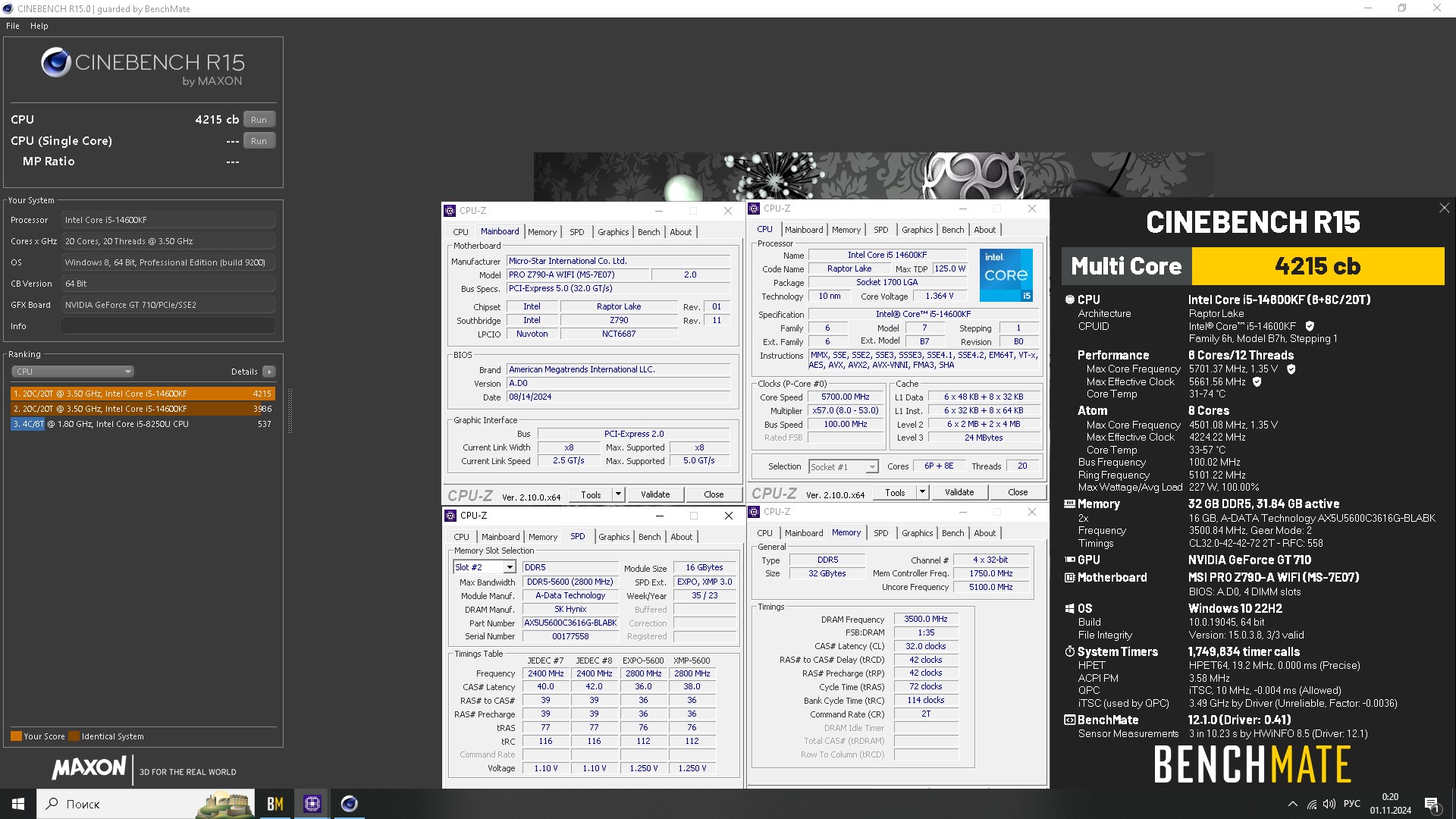This screenshot has height=819, width=1456.
Task: Open Bench tab in Mainboard CPU-Z window
Action: click(648, 232)
